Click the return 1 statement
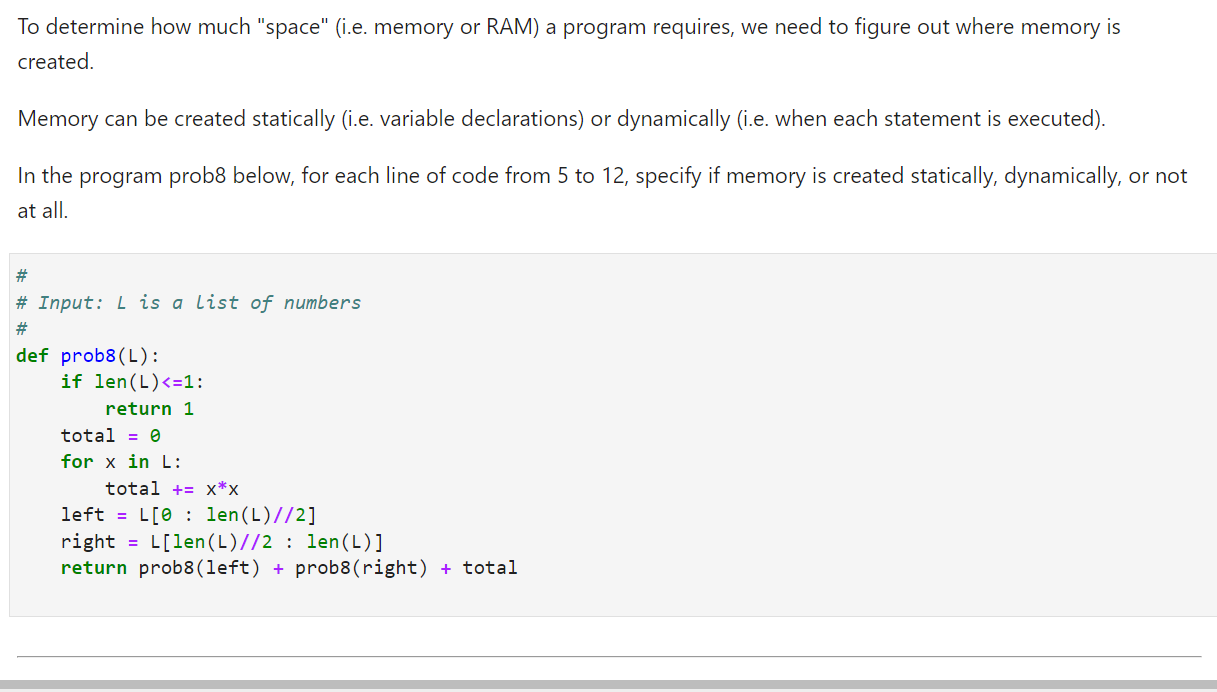The width and height of the screenshot is (1217, 692). (x=150, y=408)
